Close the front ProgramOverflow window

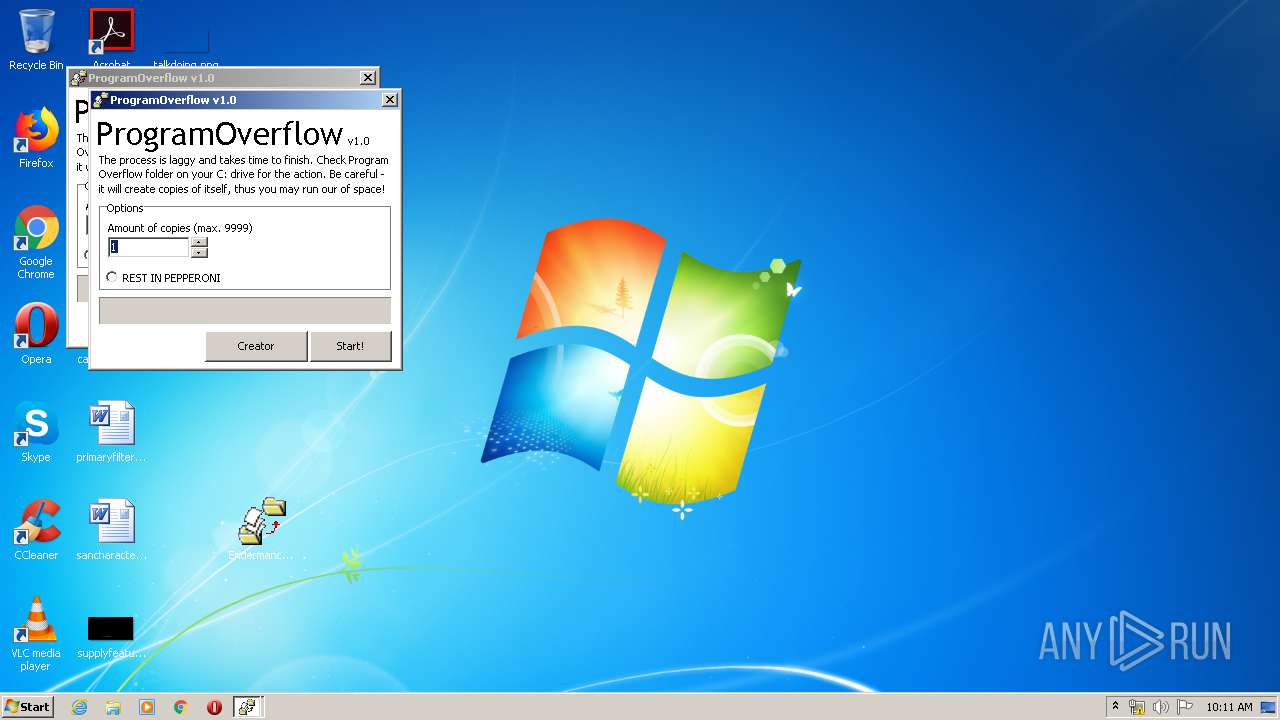pos(390,99)
